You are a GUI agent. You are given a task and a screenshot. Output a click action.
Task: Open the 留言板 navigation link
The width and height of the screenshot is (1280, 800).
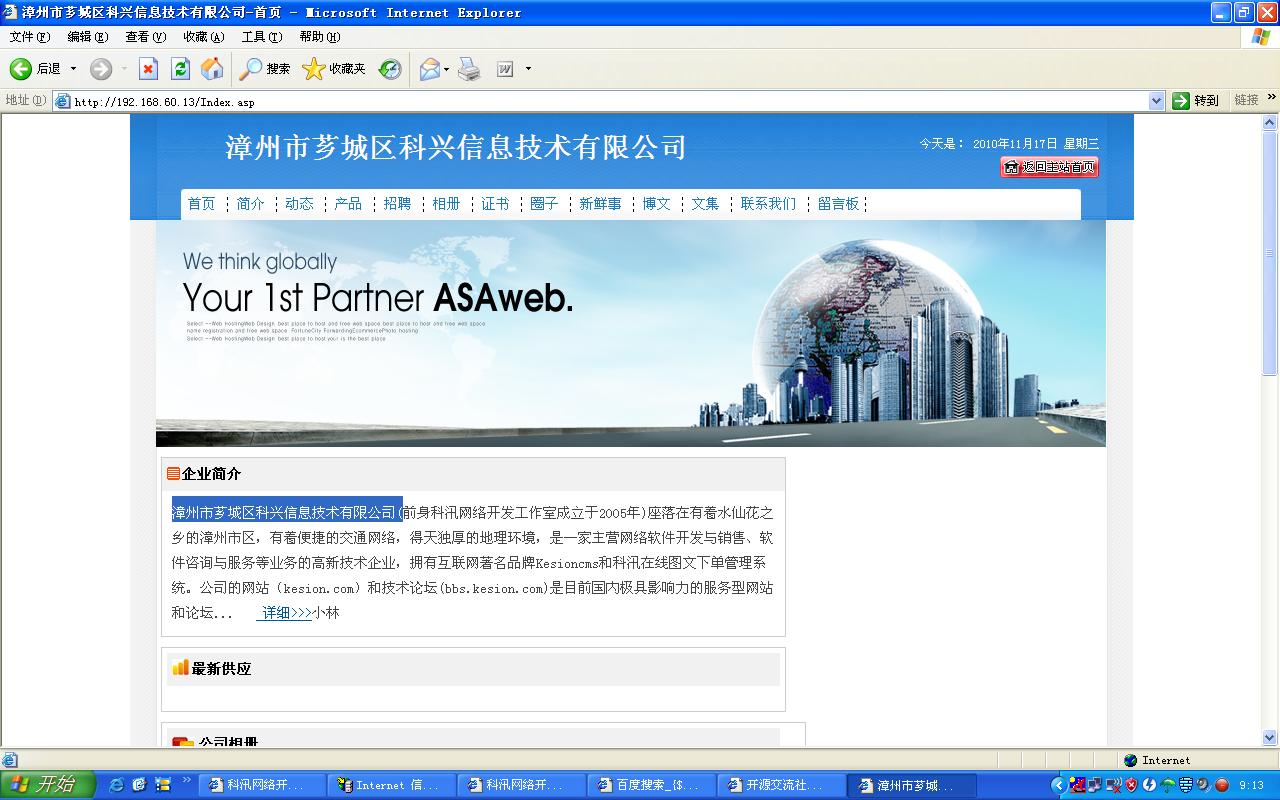pyautogui.click(x=838, y=204)
